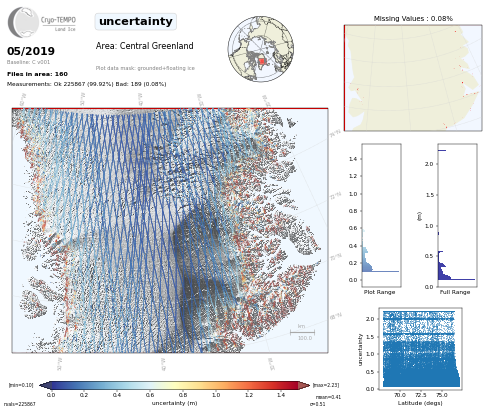Screen dimensions: 492x410
Task: Click the Measurements Ok/Bad summary line
Action: [87, 84]
